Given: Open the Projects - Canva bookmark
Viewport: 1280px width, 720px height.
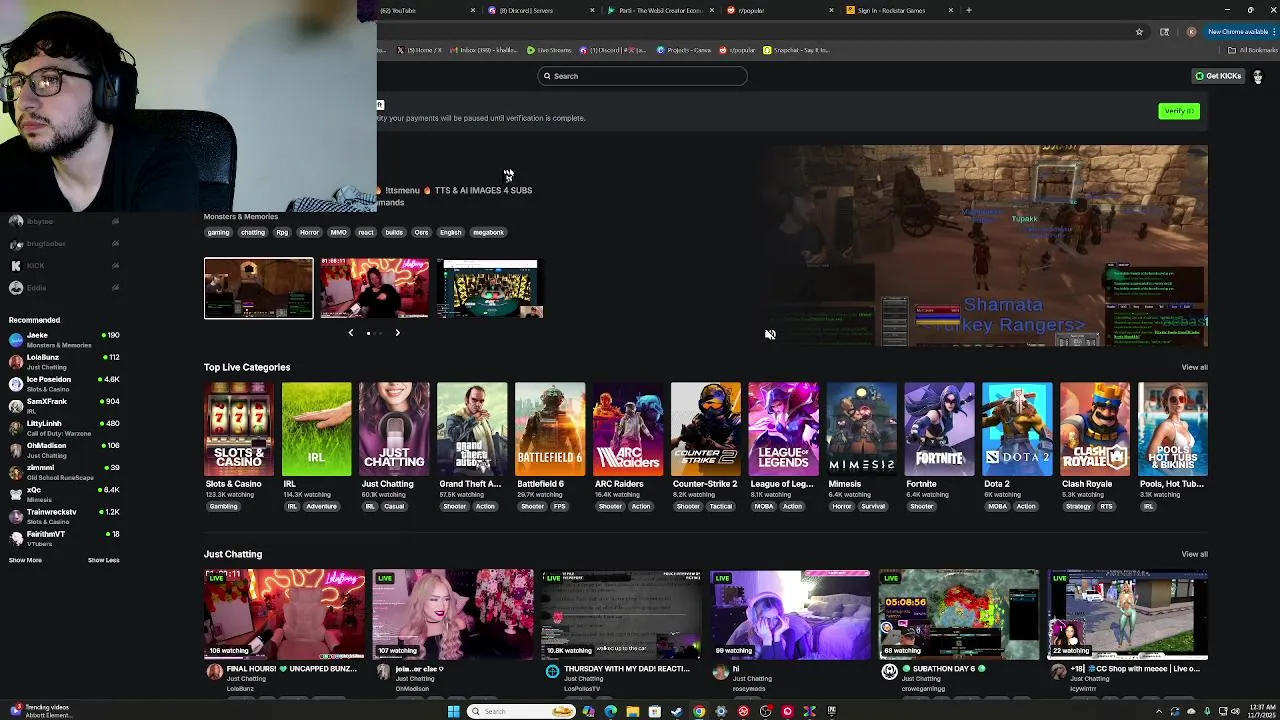Looking at the screenshot, I should pyautogui.click(x=685, y=50).
